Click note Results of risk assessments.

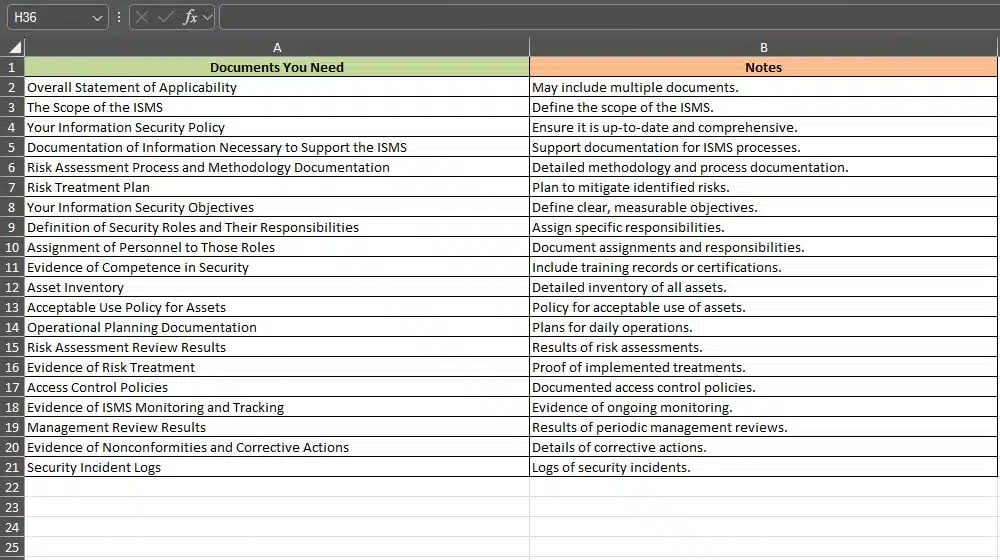pos(763,347)
